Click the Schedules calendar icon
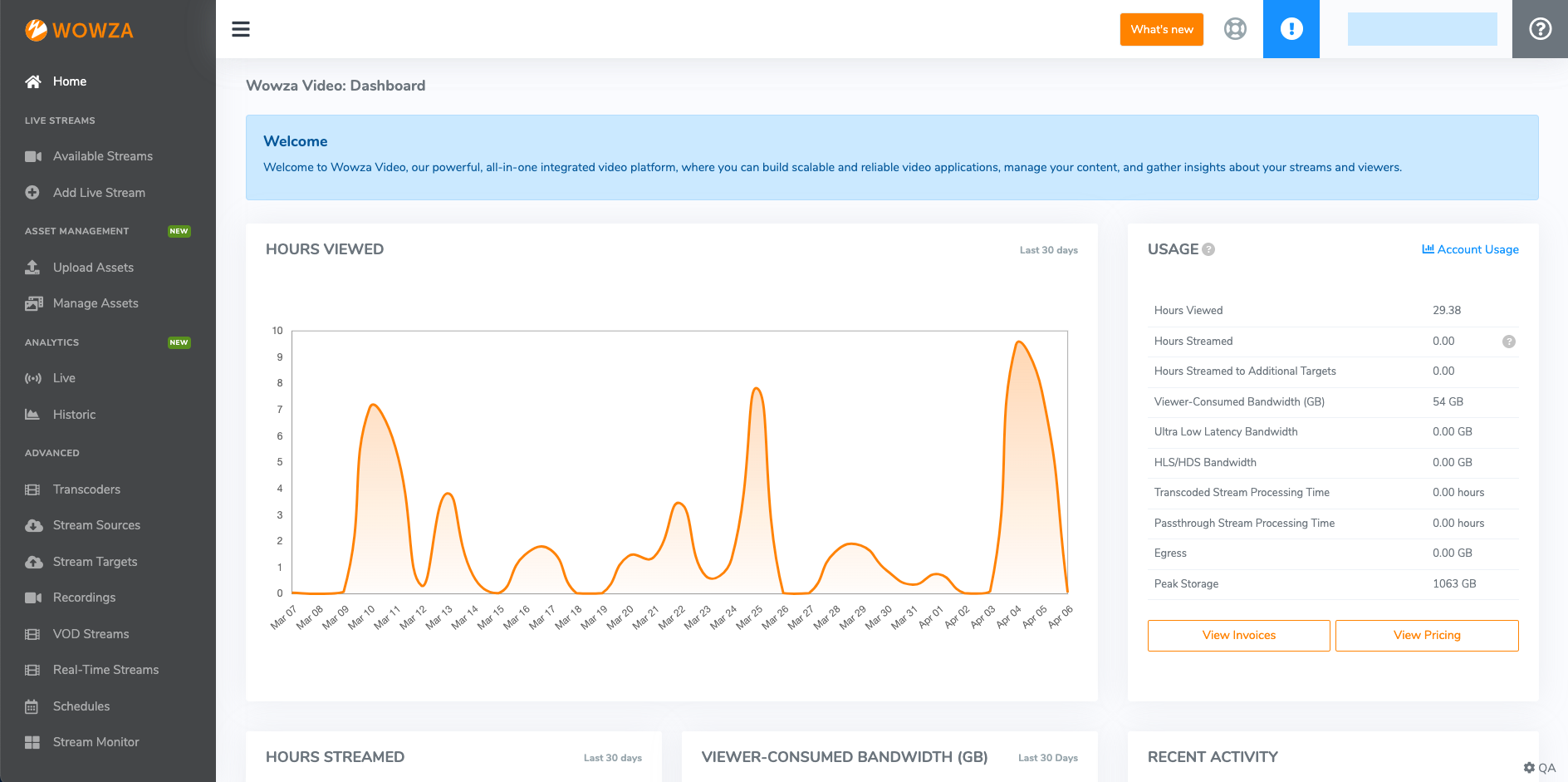Screen dimensions: 1568x782 point(32,706)
